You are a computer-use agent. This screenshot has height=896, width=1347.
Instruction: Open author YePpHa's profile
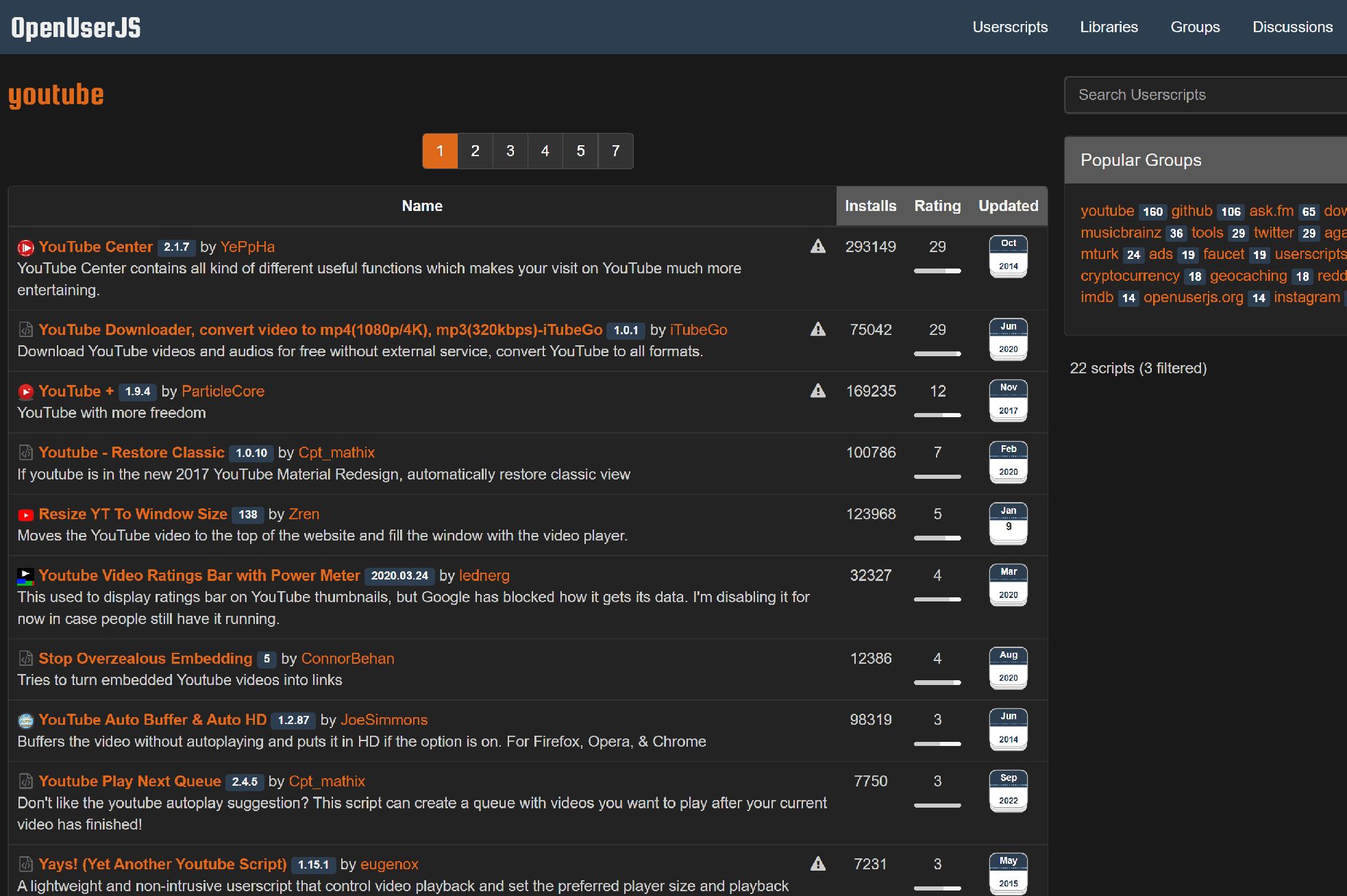pos(247,247)
